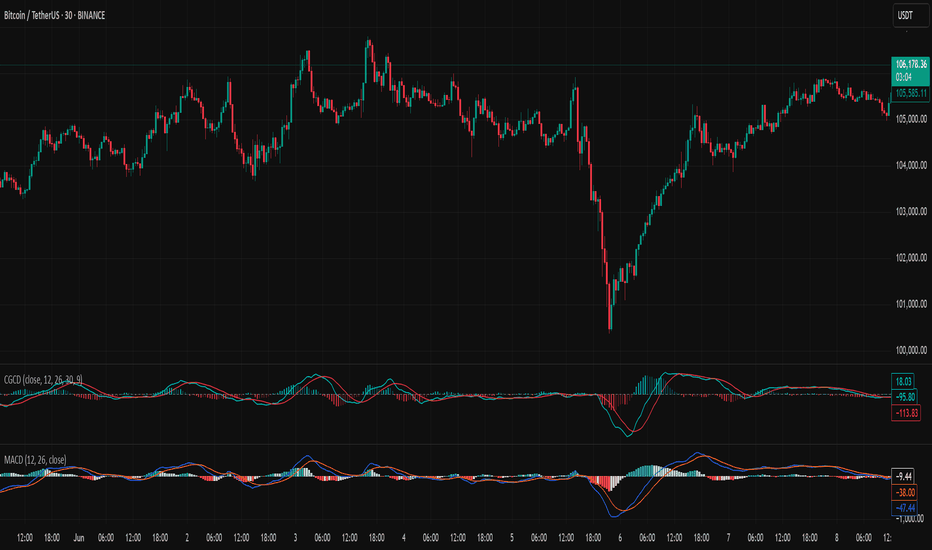
Task: Click the day 2 time axis label
Action: click(187, 538)
